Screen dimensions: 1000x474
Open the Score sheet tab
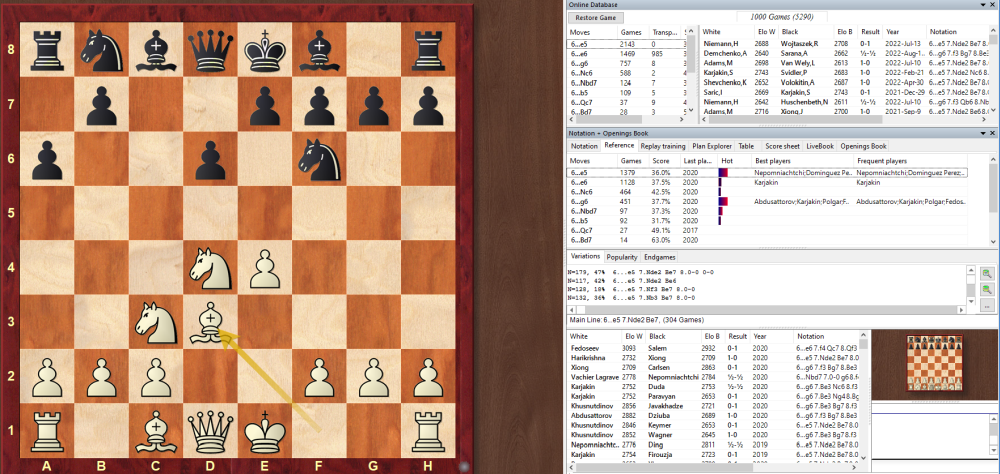coord(782,146)
